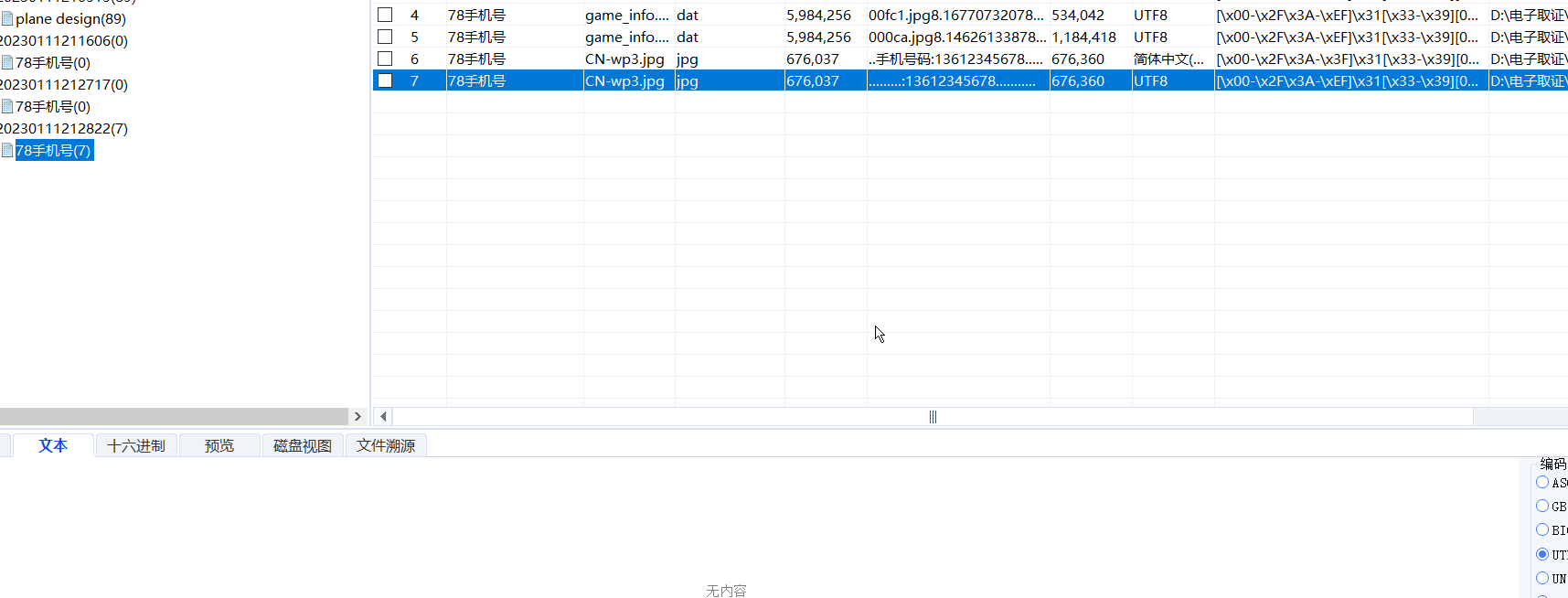Viewport: 1568px width, 598px height.
Task: Click the game_info file name in row 4
Action: (627, 15)
